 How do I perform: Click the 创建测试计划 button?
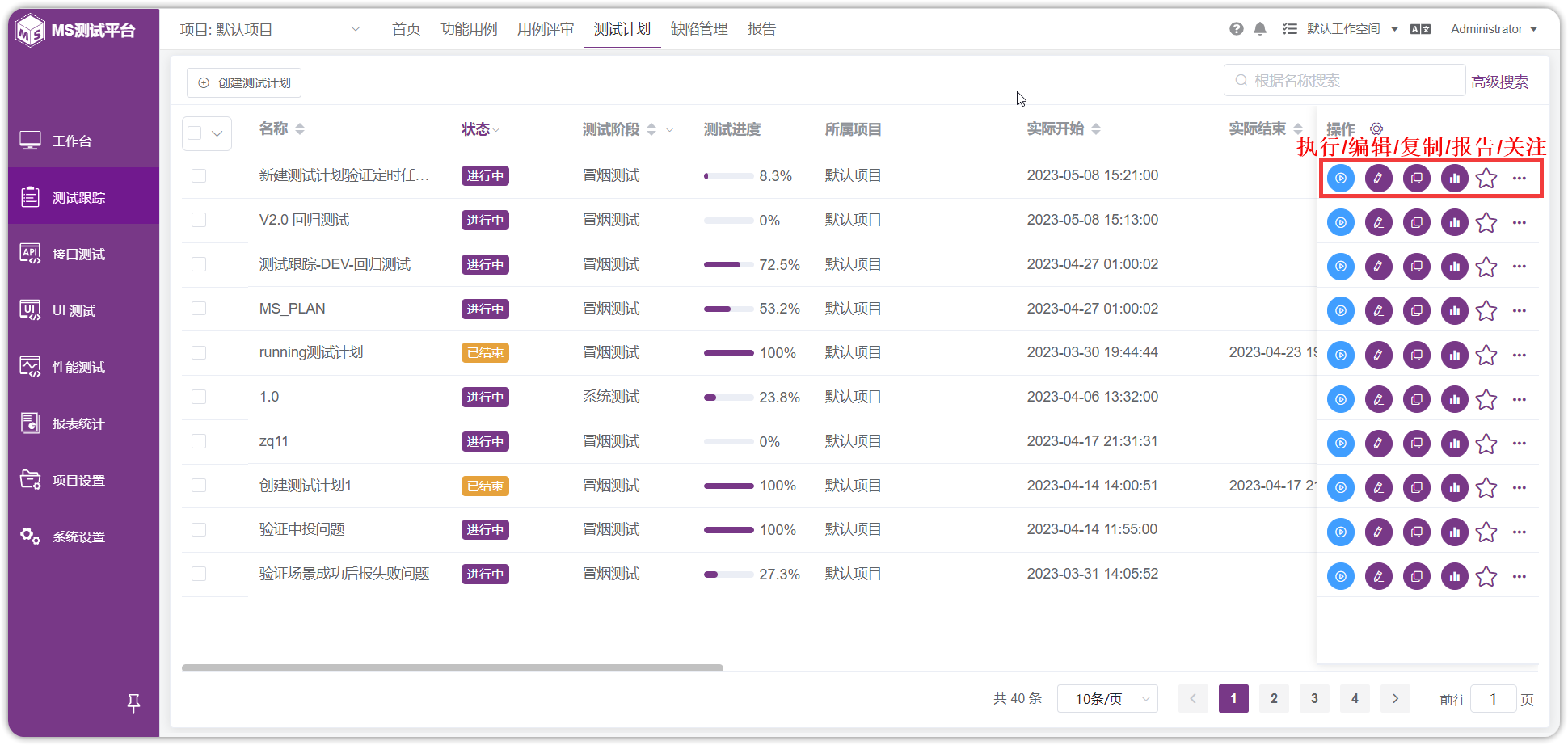coord(244,82)
